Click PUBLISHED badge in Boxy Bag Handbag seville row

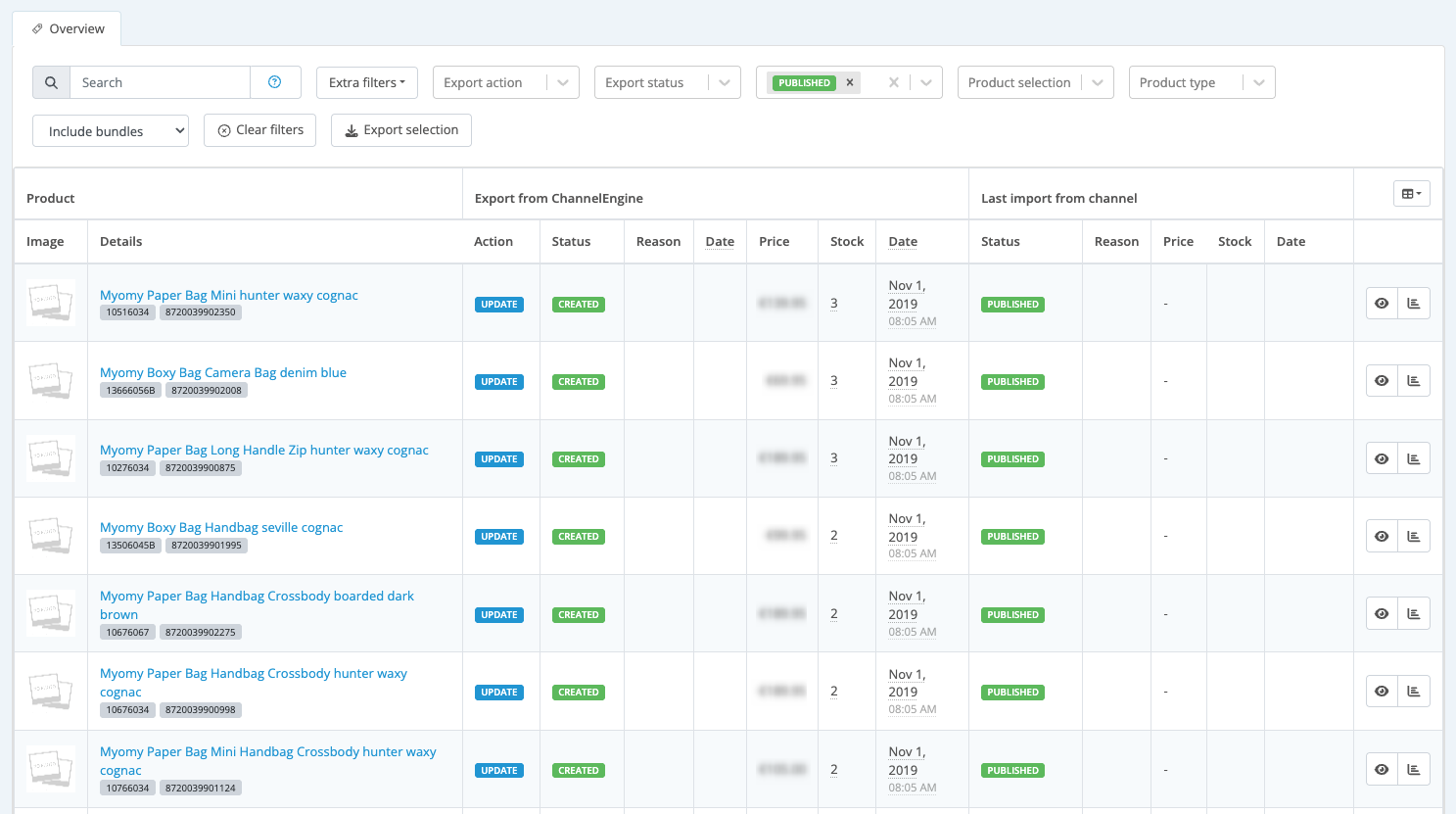point(1012,537)
